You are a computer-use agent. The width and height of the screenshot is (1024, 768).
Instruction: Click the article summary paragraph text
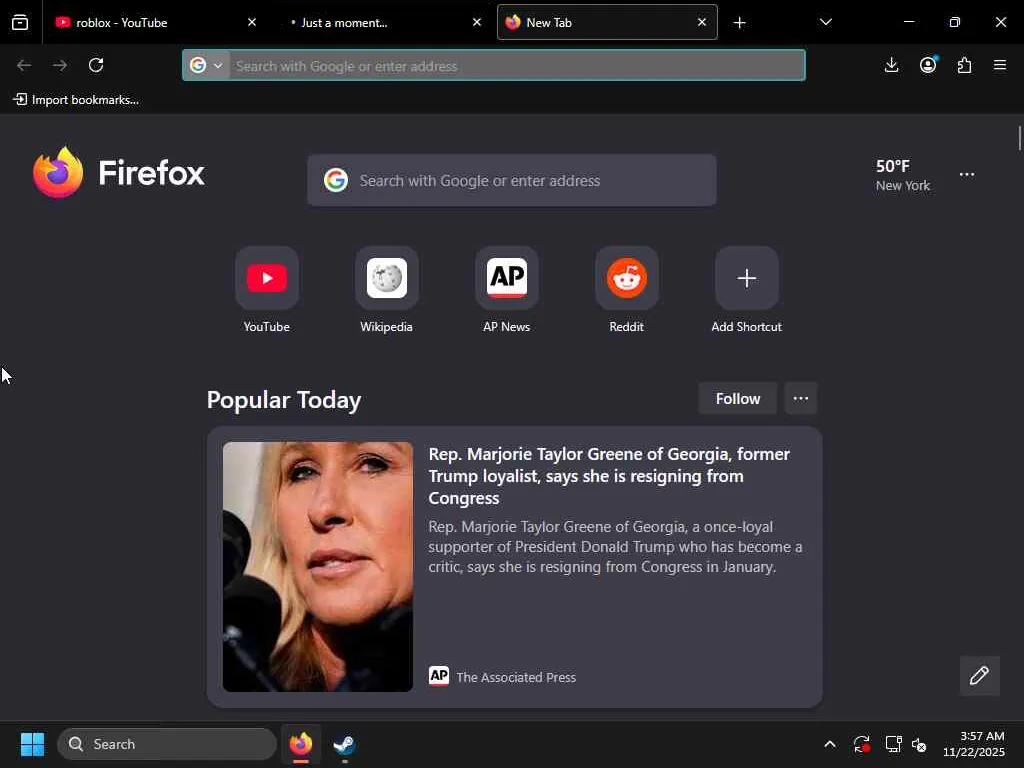click(x=615, y=547)
